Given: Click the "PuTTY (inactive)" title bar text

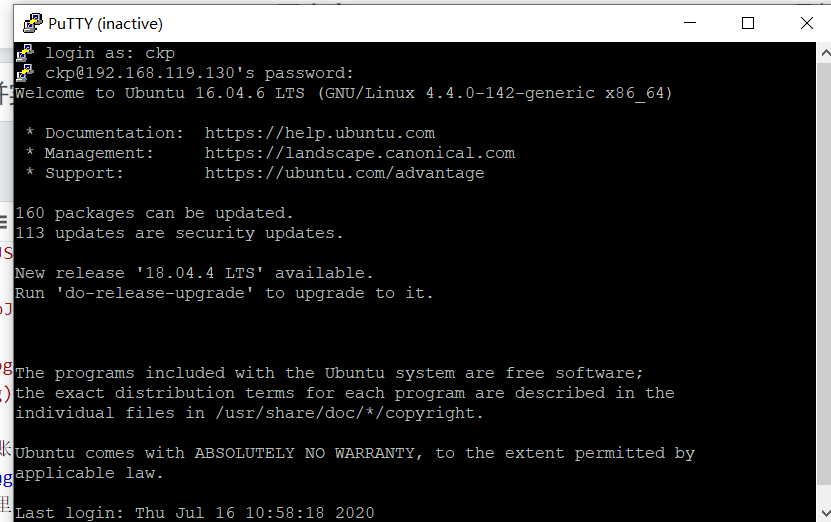Looking at the screenshot, I should point(105,24).
